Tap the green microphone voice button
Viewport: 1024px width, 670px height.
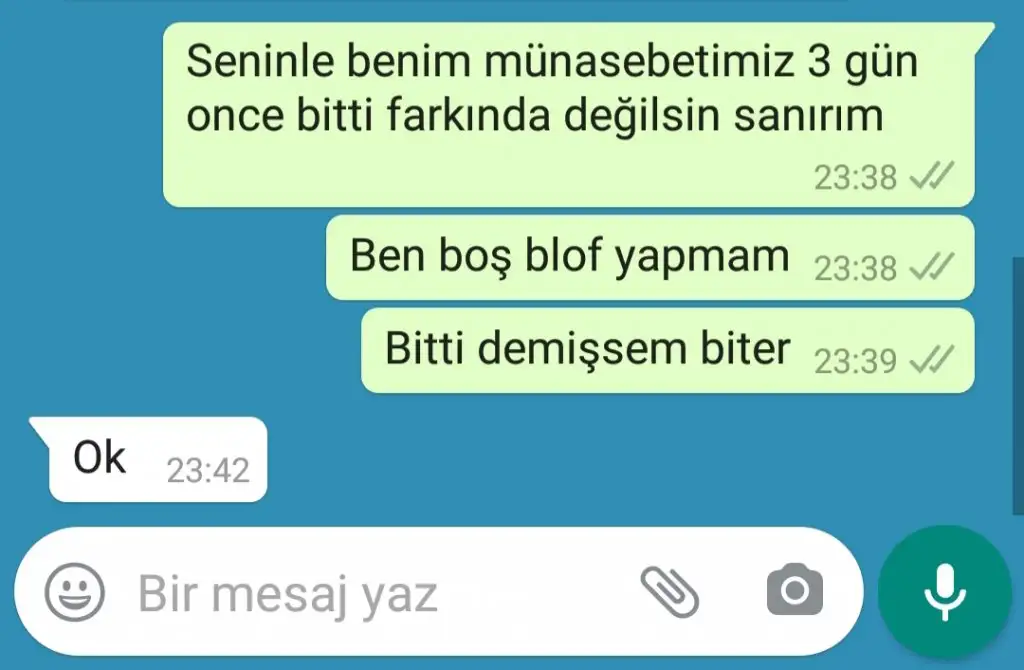944,592
